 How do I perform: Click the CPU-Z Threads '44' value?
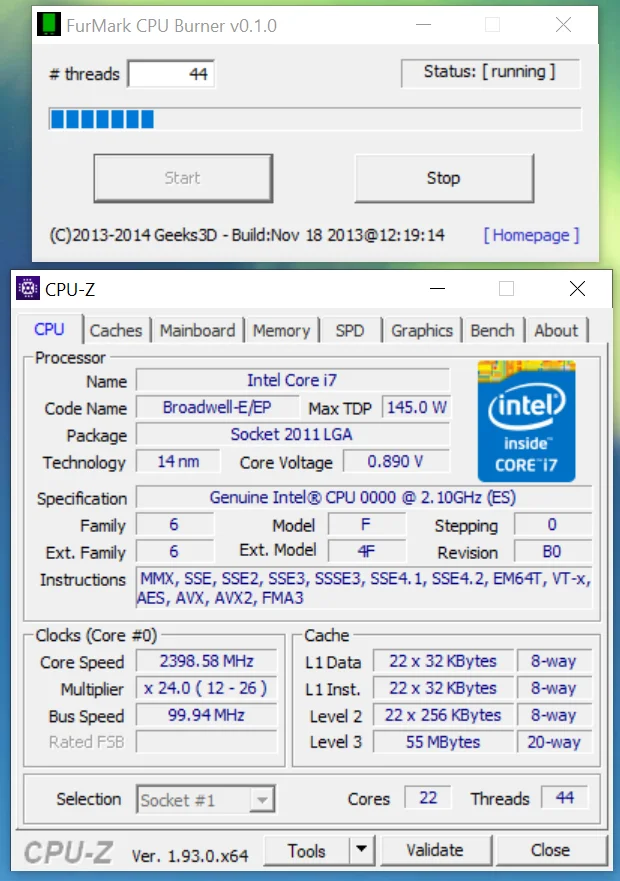click(564, 798)
